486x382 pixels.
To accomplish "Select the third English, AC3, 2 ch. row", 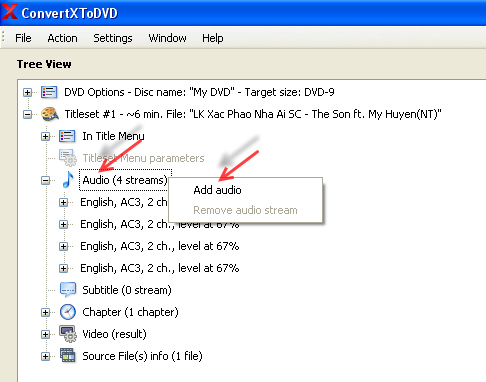I will coord(160,246).
